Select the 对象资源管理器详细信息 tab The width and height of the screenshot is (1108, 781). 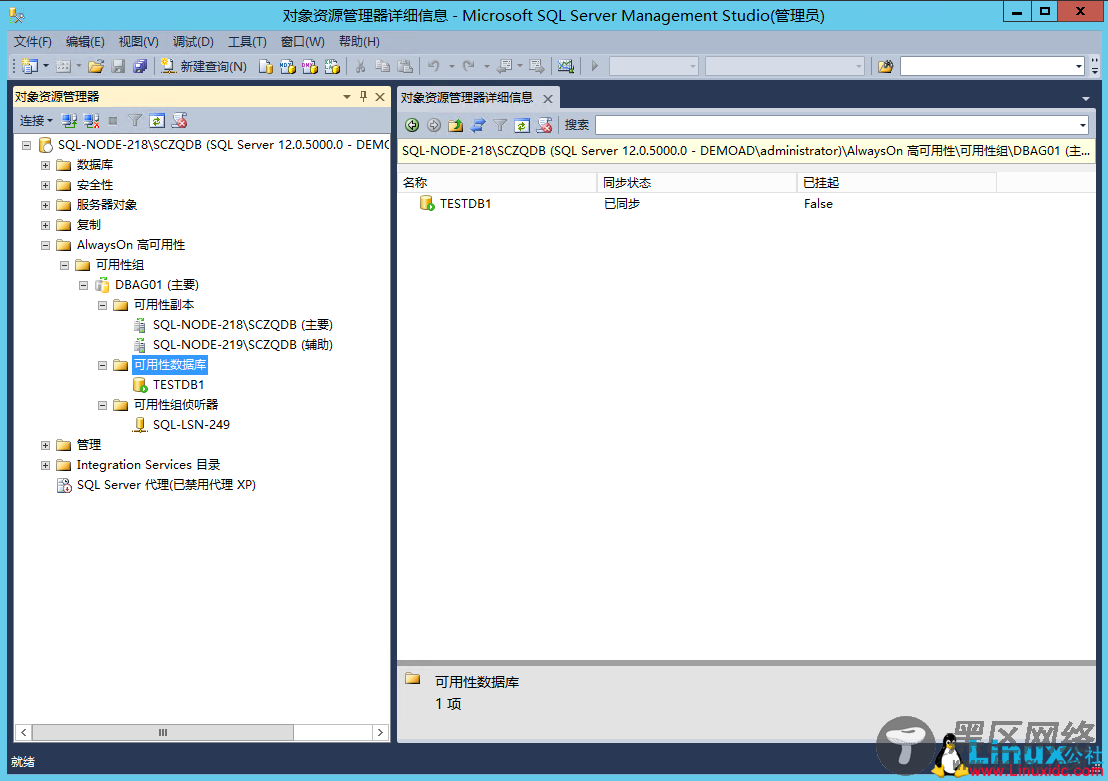[x=467, y=98]
